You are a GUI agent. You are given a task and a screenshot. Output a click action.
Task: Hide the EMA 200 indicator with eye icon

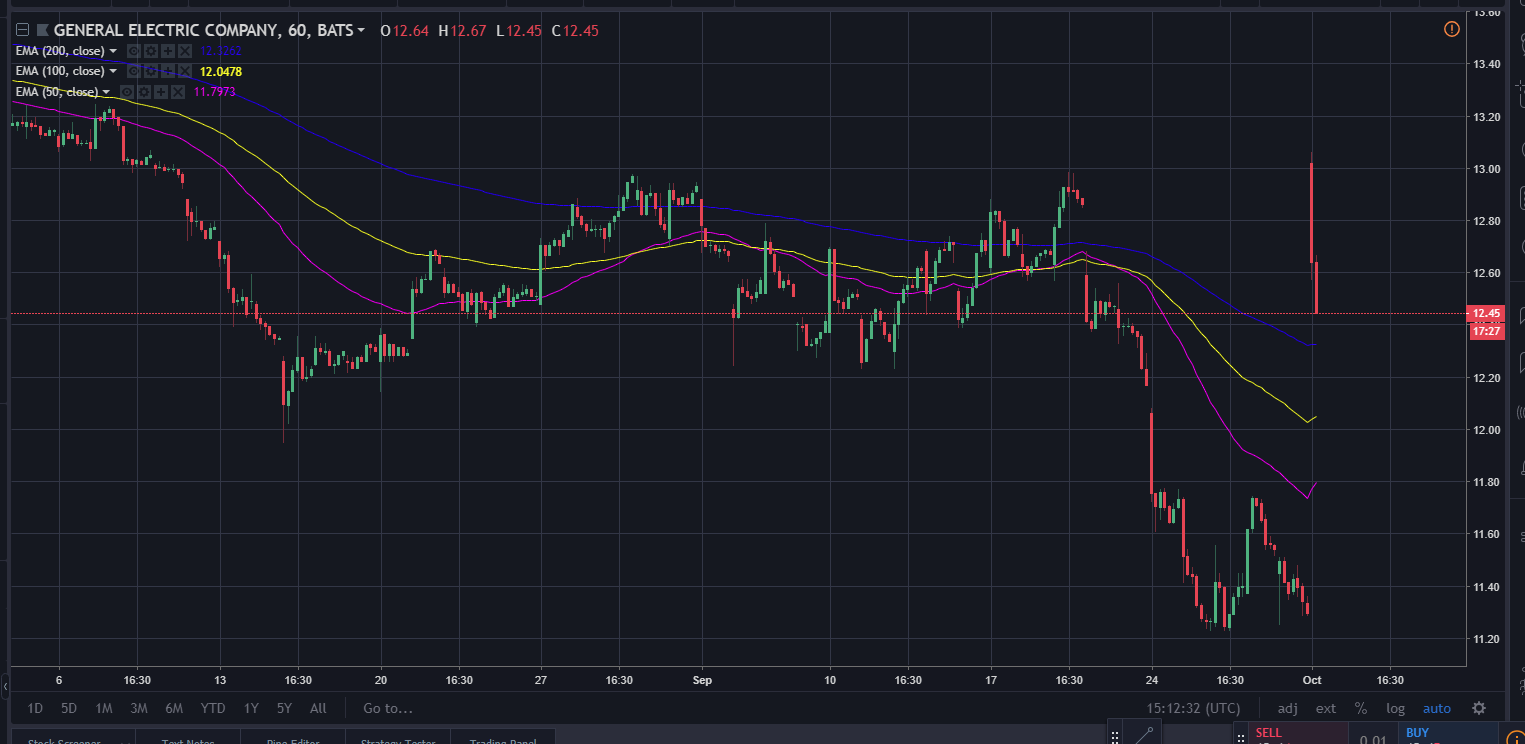pos(134,51)
